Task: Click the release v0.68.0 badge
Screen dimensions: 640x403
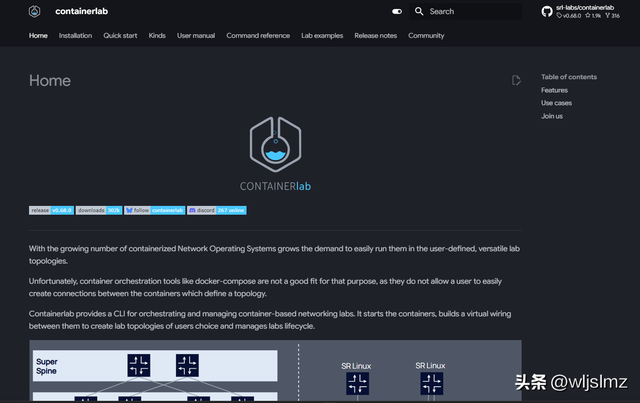Action: tap(51, 210)
